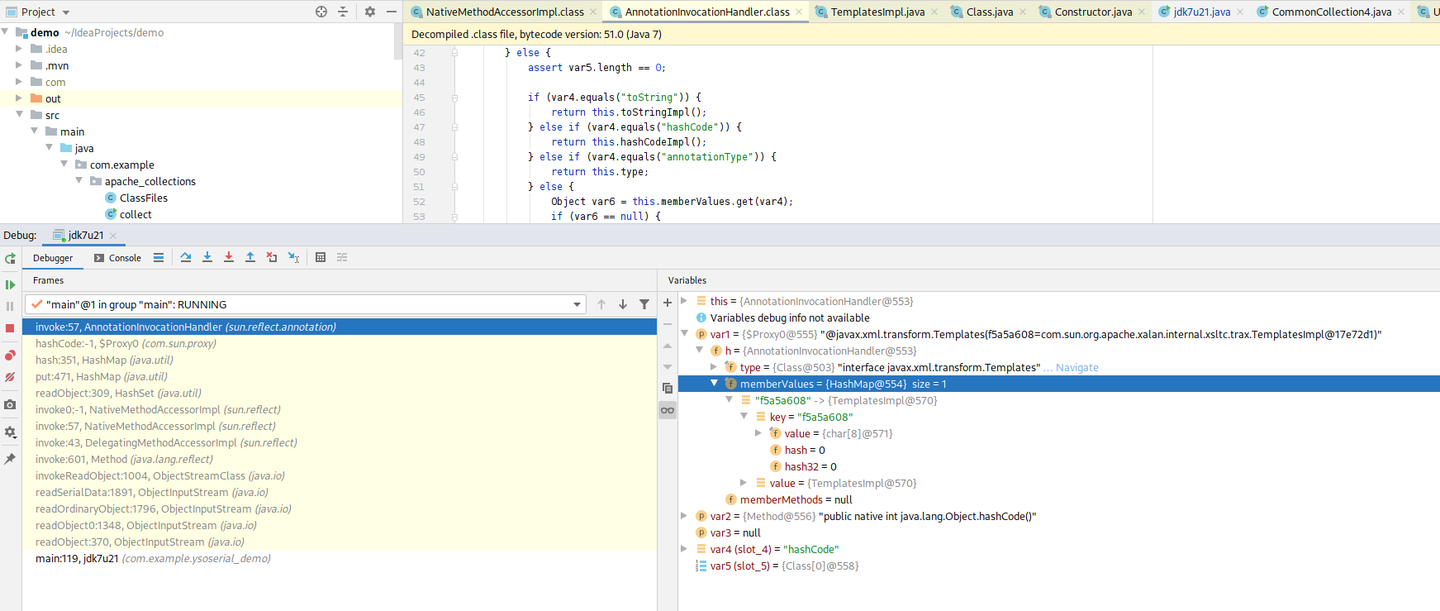Click the Force Step Into red arrow icon
The height and width of the screenshot is (611, 1440).
[229, 258]
